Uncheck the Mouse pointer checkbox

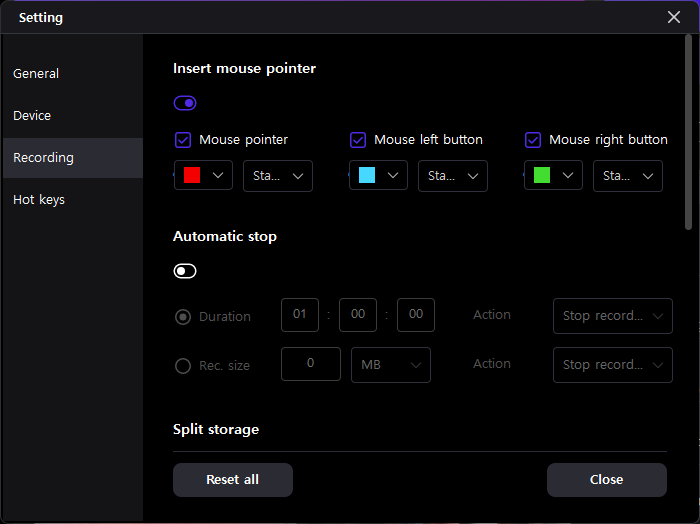[183, 140]
